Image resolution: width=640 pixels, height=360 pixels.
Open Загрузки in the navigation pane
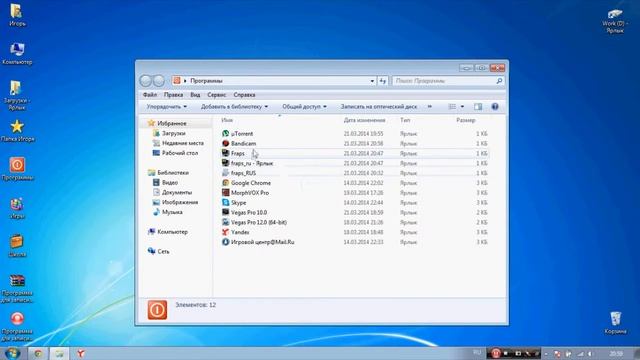click(173, 133)
